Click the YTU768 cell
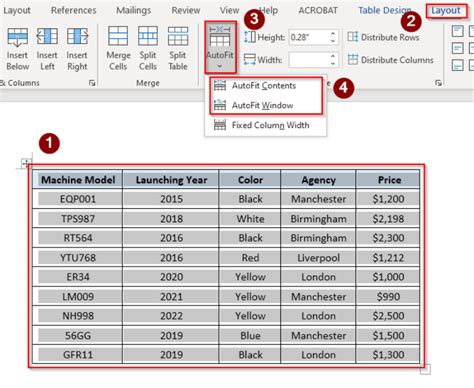The height and width of the screenshot is (388, 474). (78, 257)
